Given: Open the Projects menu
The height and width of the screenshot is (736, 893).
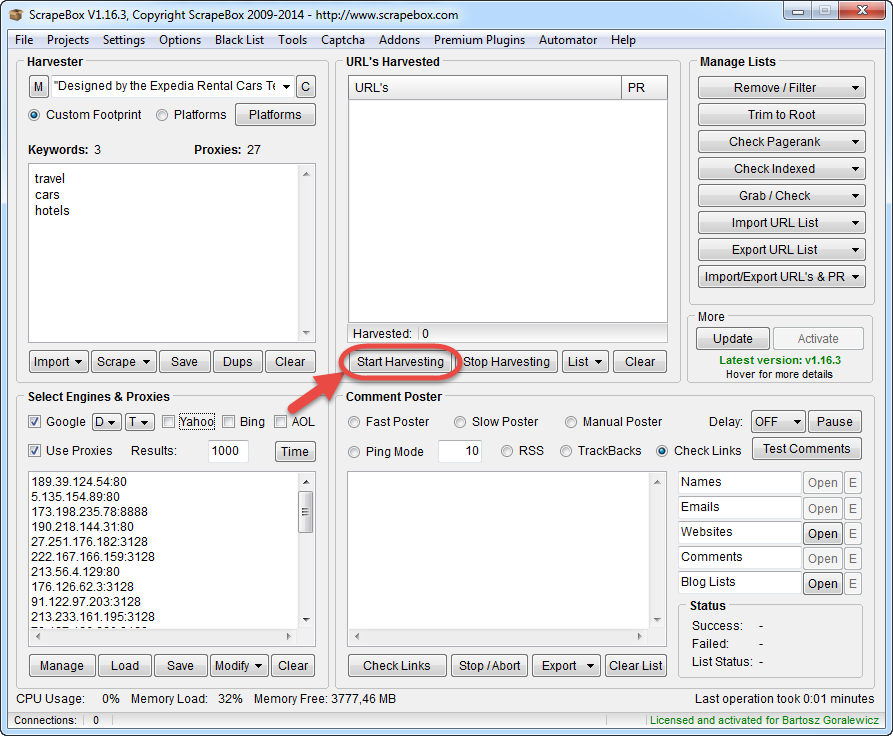Looking at the screenshot, I should [68, 40].
